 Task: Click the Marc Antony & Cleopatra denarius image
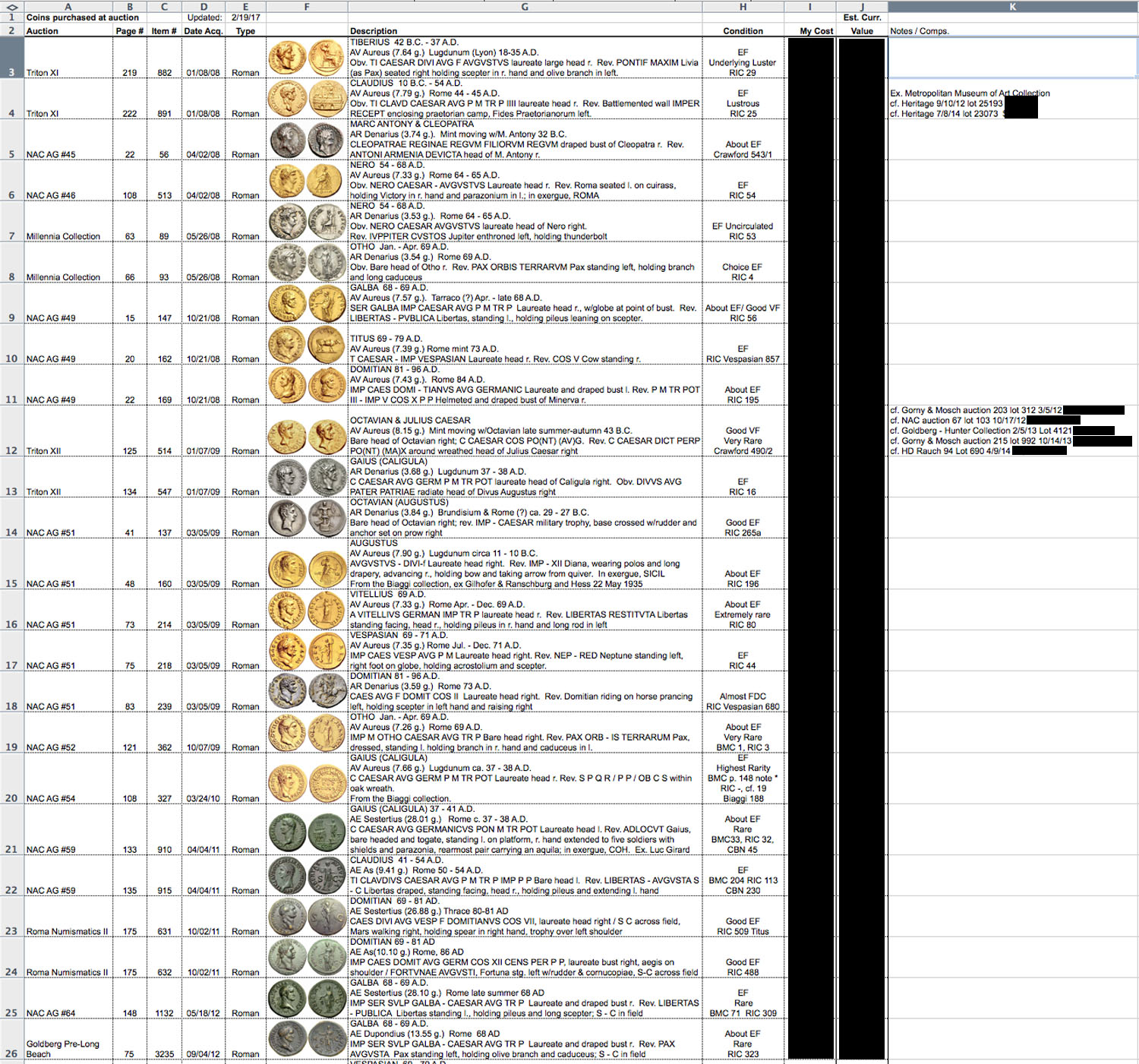point(306,140)
